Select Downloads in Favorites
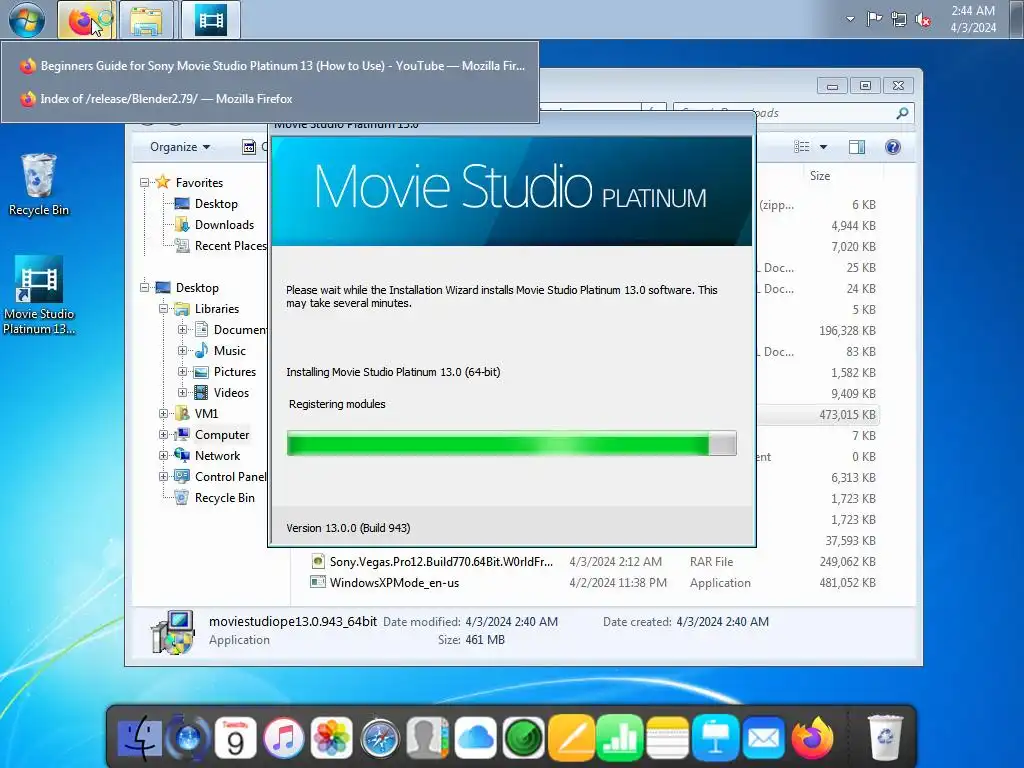1024x768 pixels. coord(224,225)
